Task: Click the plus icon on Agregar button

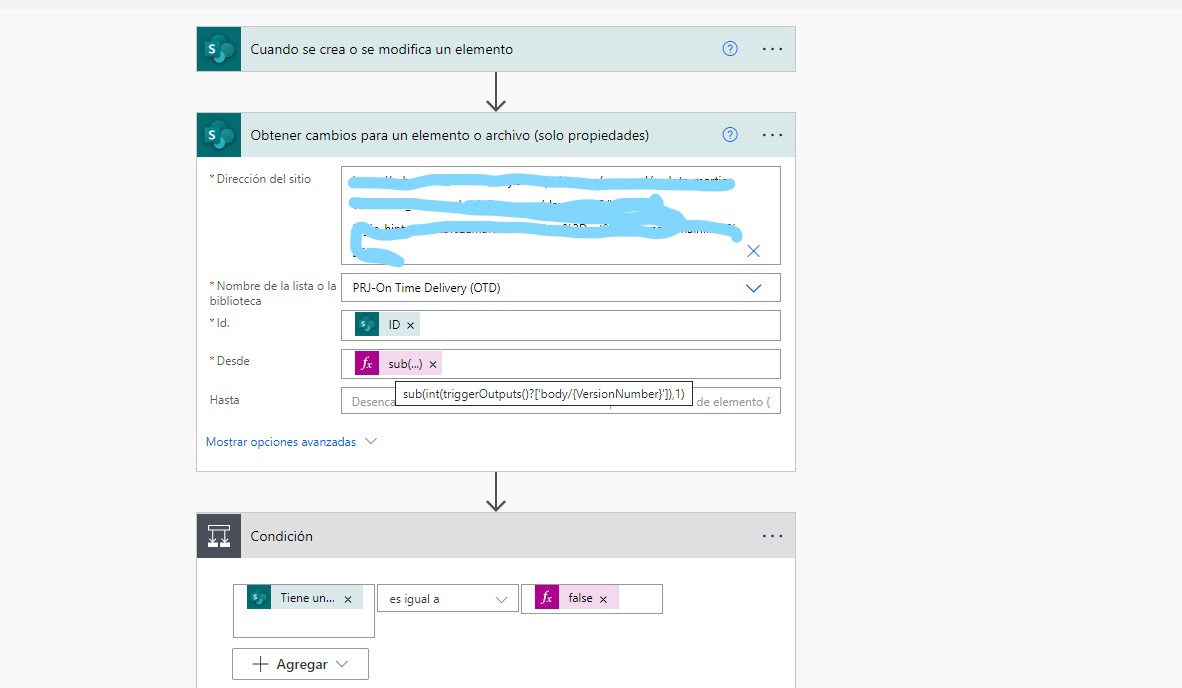Action: [260, 665]
